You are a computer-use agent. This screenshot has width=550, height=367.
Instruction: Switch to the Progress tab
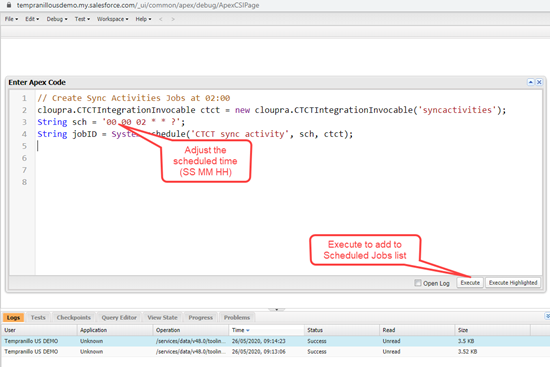201,318
